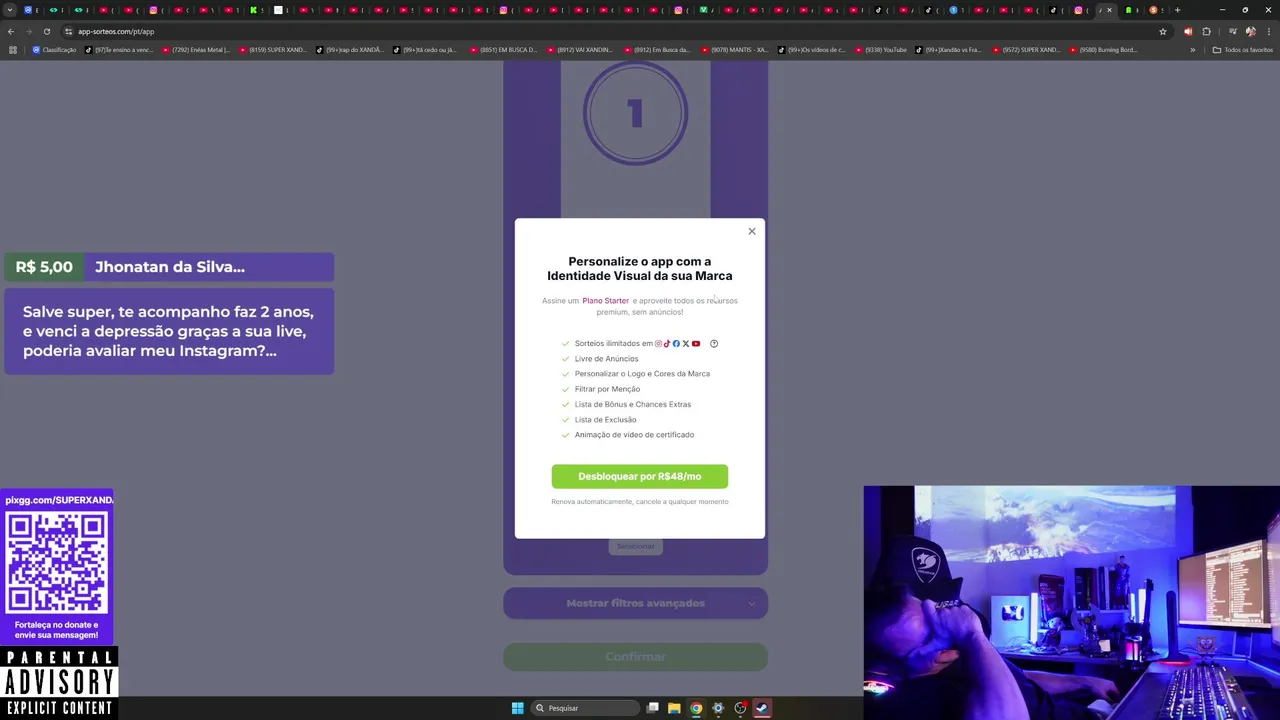Close the active browser tab

pyautogui.click(x=1109, y=10)
